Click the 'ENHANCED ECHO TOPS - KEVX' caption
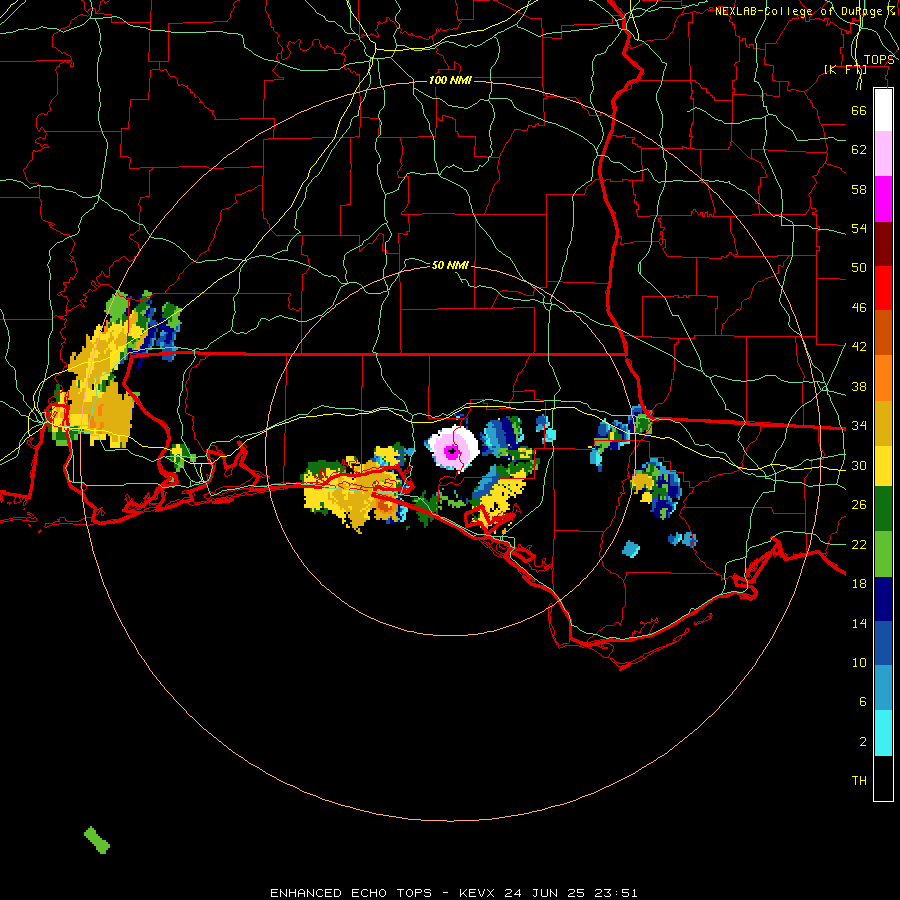The width and height of the screenshot is (900, 900). pos(382,893)
